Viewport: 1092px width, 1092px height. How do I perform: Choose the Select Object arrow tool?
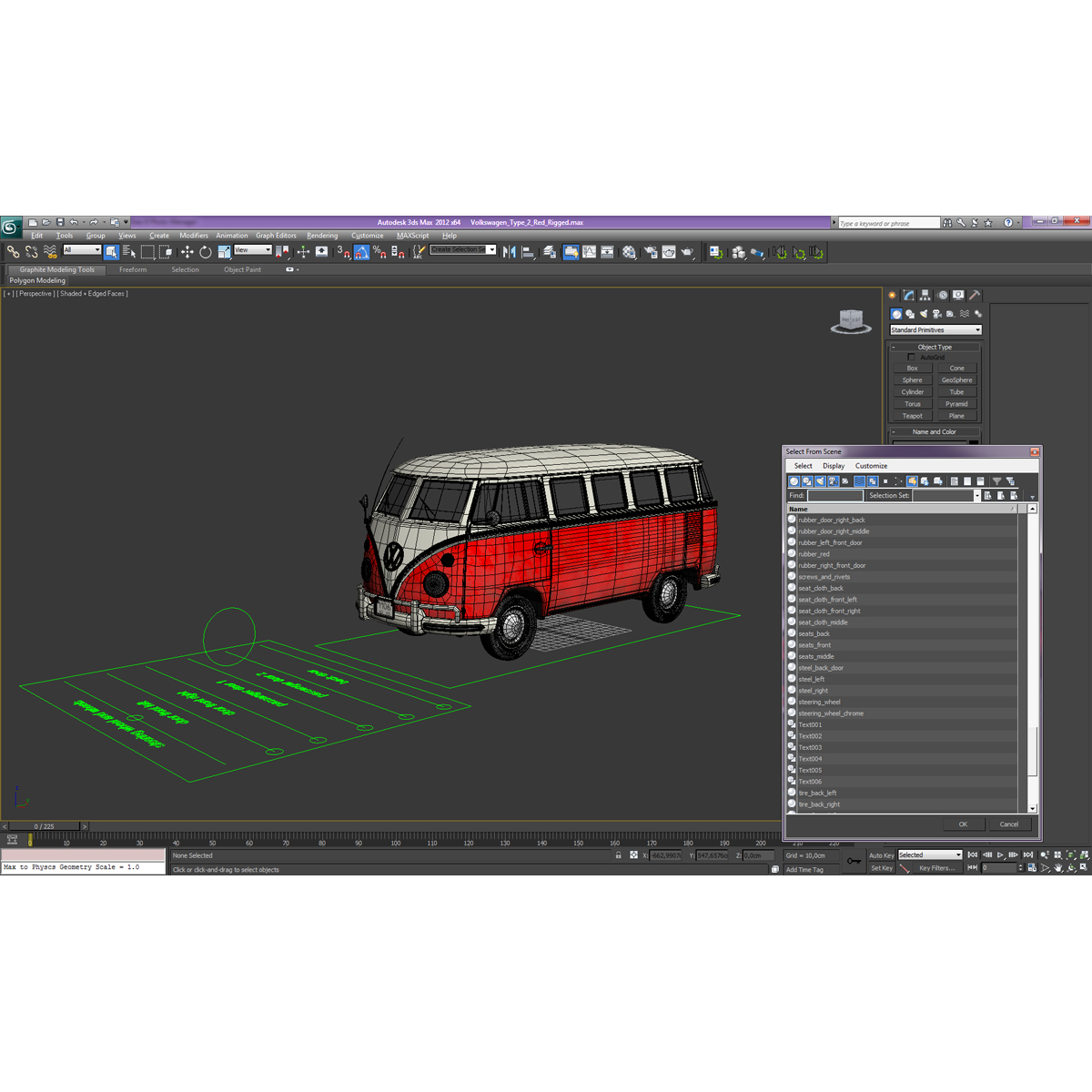click(111, 252)
